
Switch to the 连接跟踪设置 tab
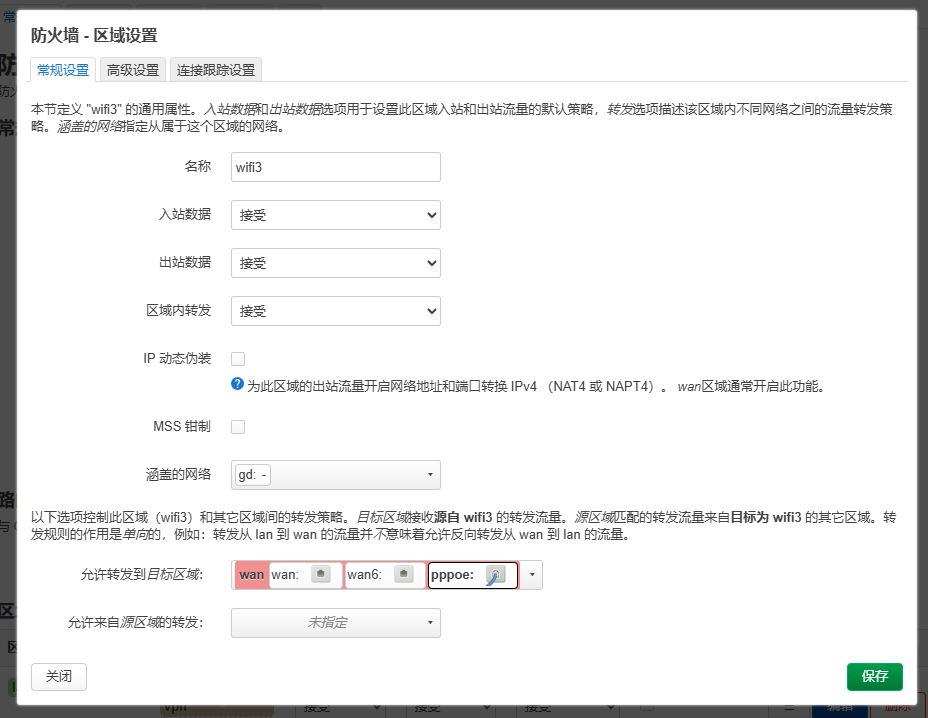coord(216,70)
